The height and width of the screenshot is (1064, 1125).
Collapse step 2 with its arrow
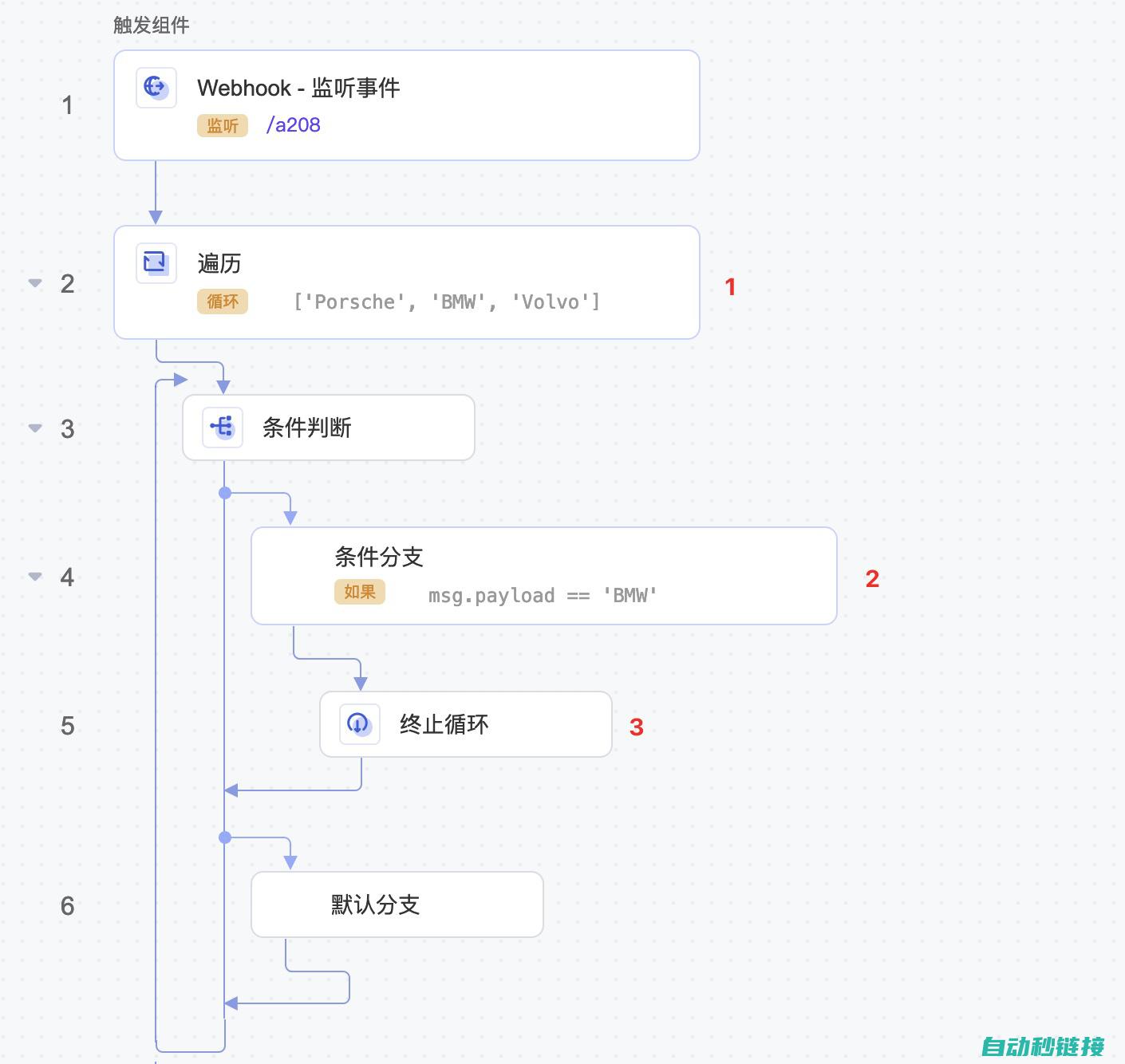coord(35,282)
